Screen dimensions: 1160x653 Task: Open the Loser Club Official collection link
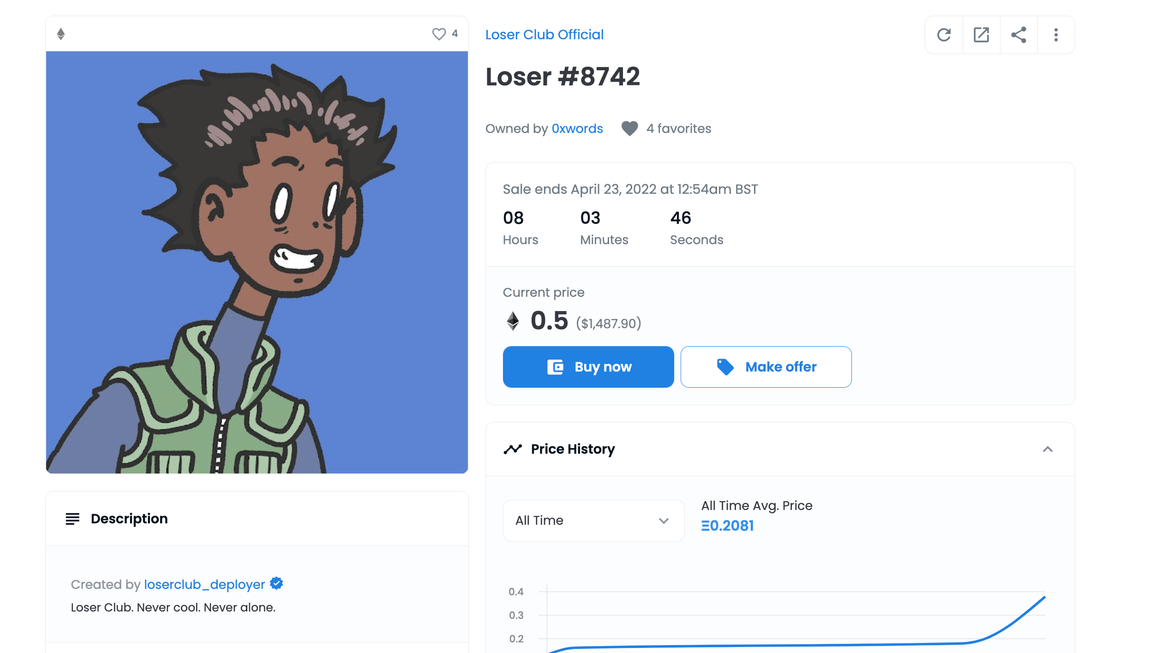click(544, 35)
